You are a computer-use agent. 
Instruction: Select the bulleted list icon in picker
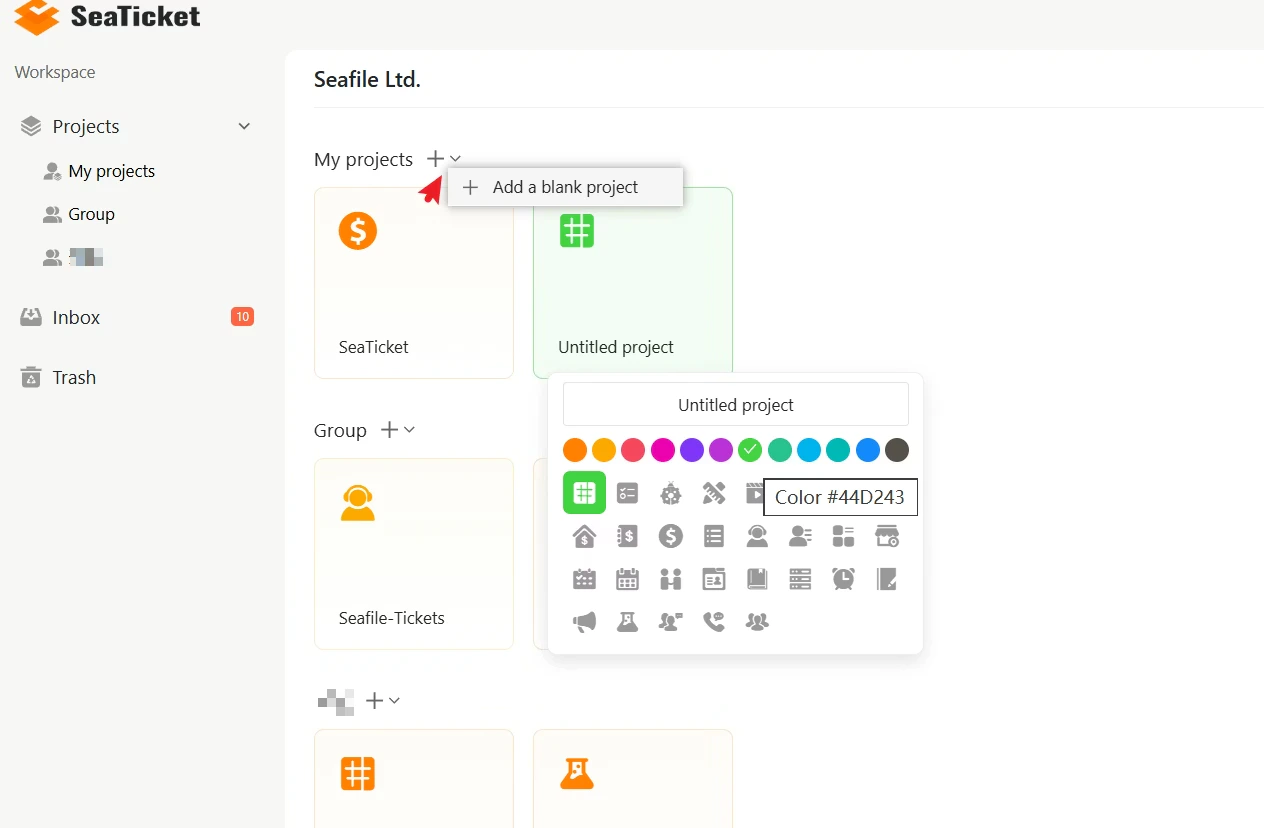pos(714,536)
